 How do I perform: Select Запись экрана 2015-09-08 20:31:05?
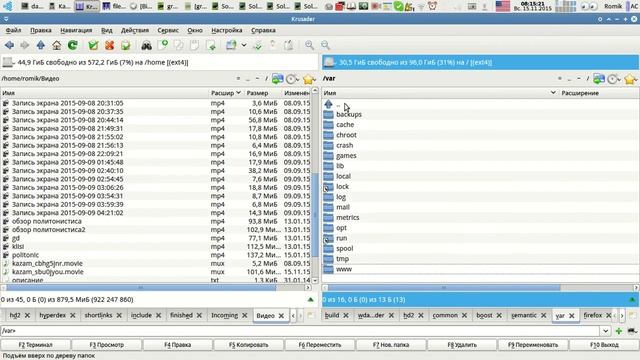click(67, 103)
